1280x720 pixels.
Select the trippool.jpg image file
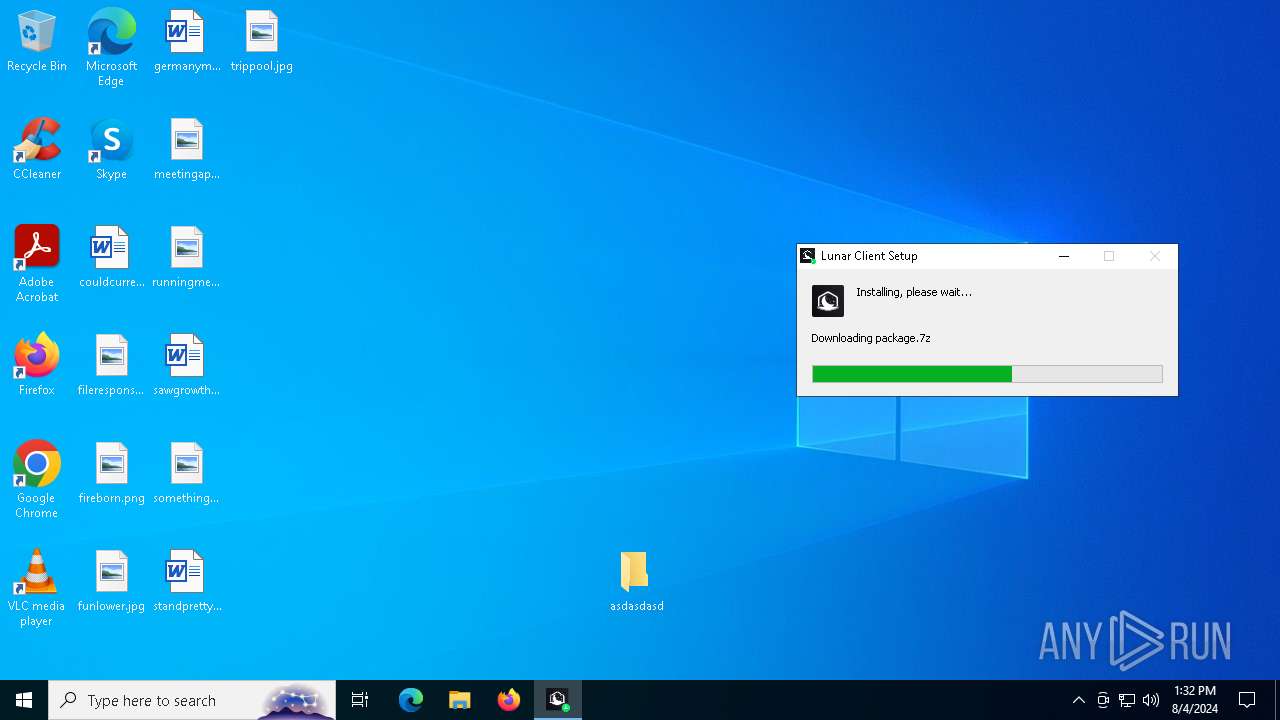tap(261, 42)
